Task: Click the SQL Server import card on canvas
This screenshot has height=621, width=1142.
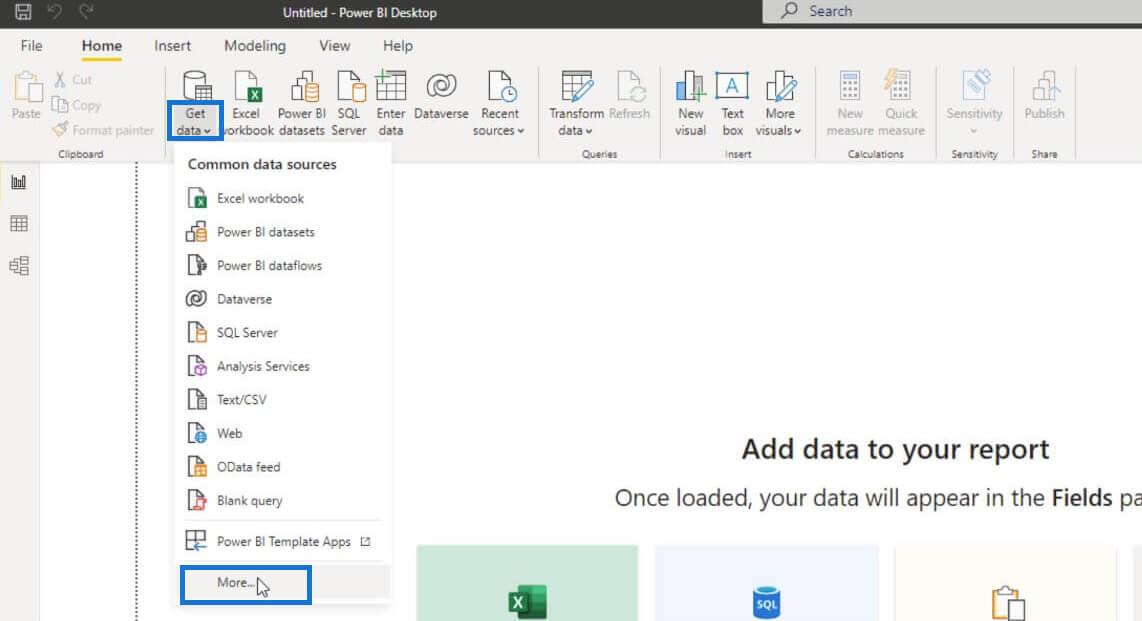Action: pyautogui.click(x=766, y=583)
